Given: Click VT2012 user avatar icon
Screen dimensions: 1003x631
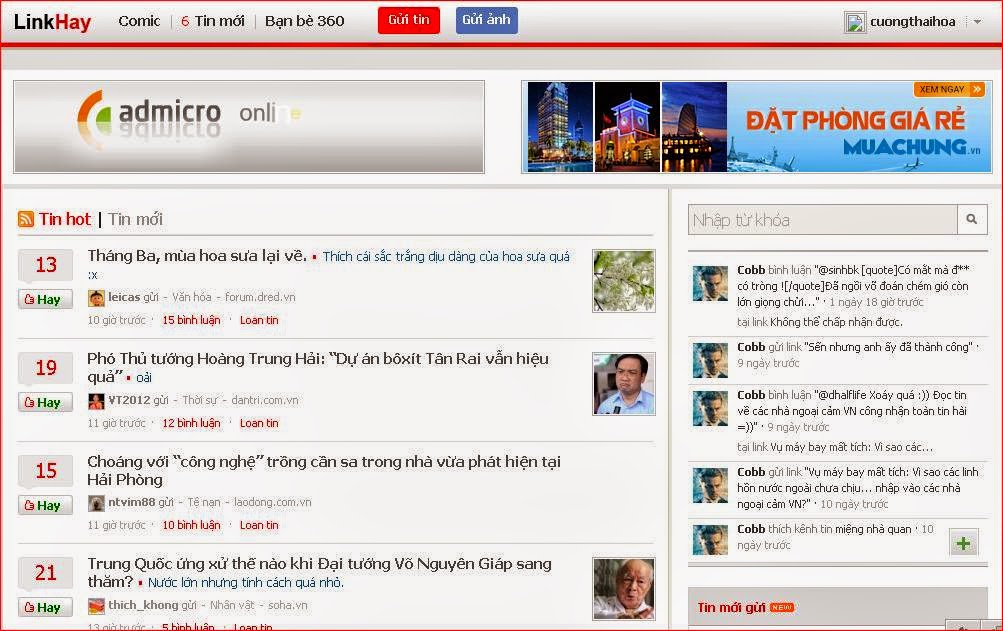Looking at the screenshot, I should pyautogui.click(x=96, y=401).
